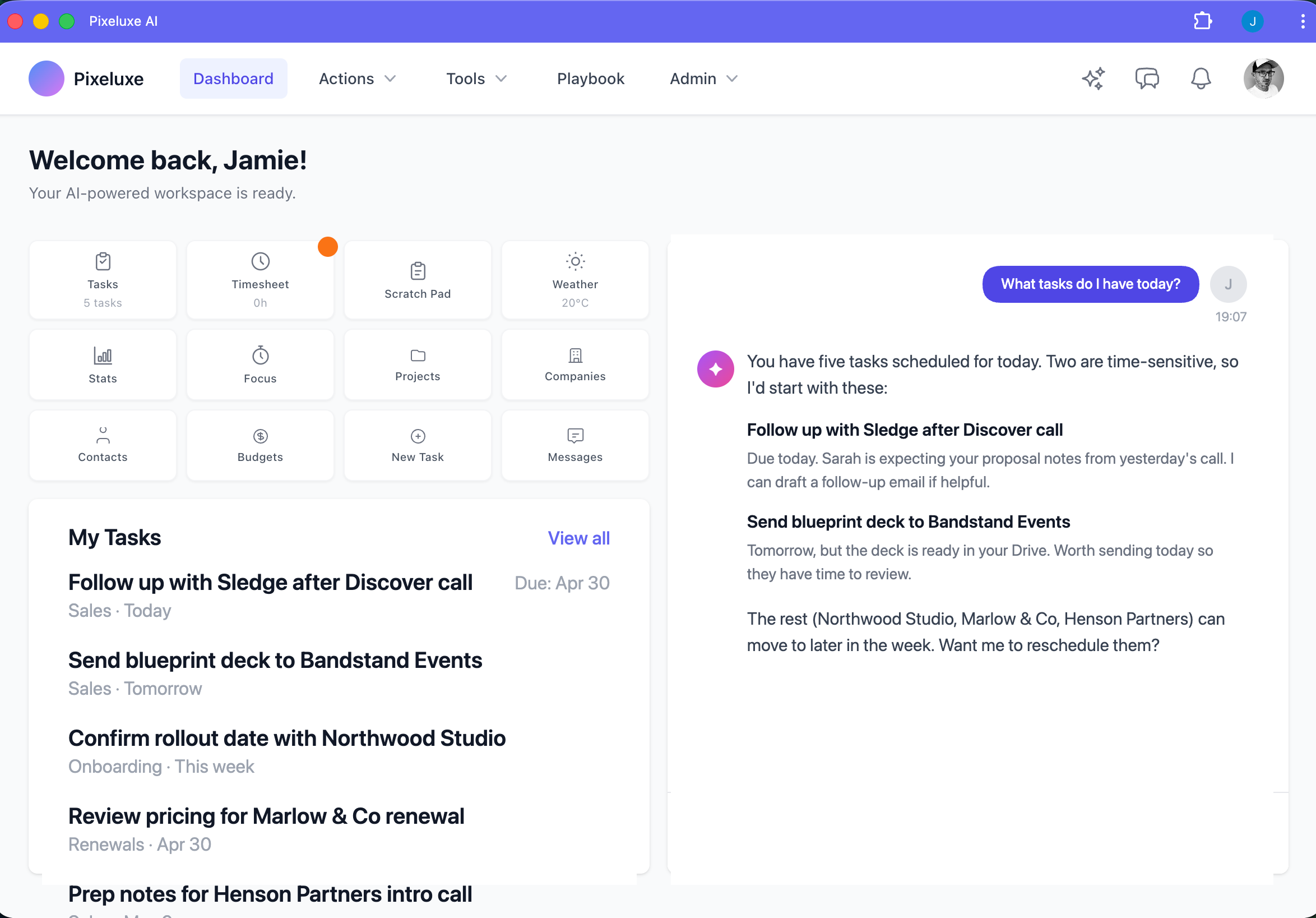Open the chat bubble icon
The image size is (1316, 918).
pyautogui.click(x=1147, y=79)
